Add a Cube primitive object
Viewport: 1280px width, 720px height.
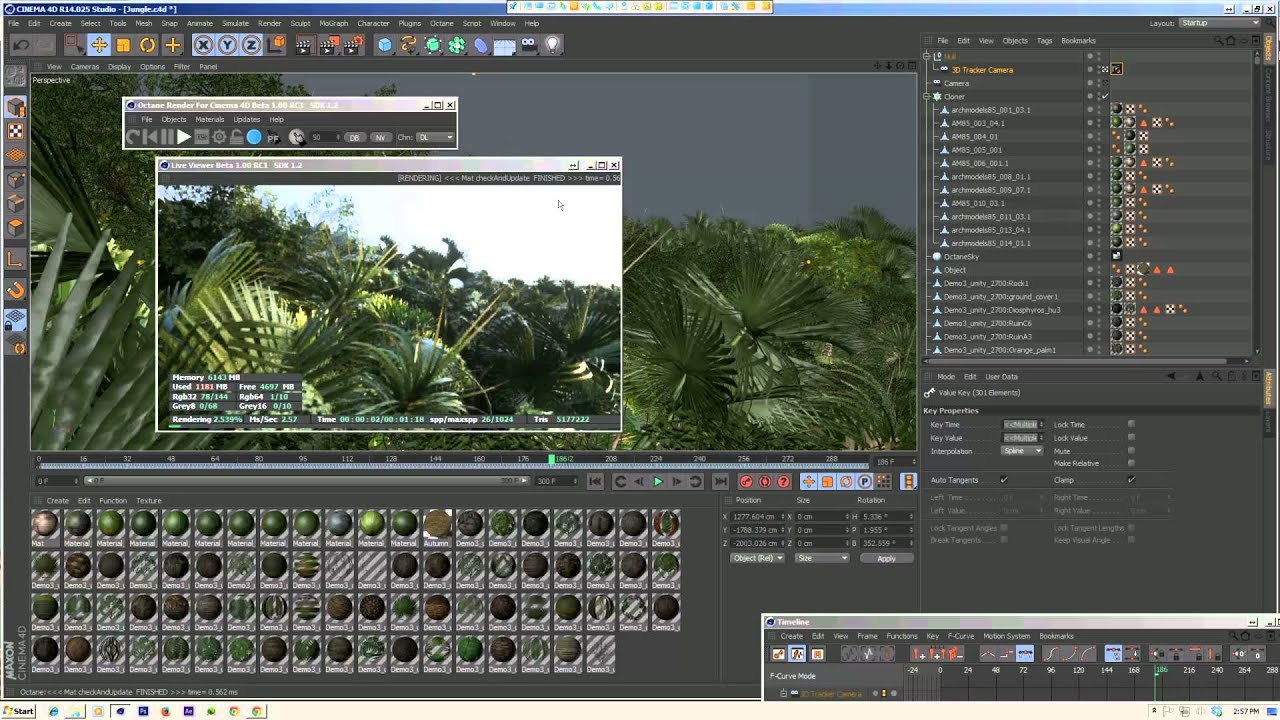pos(385,45)
